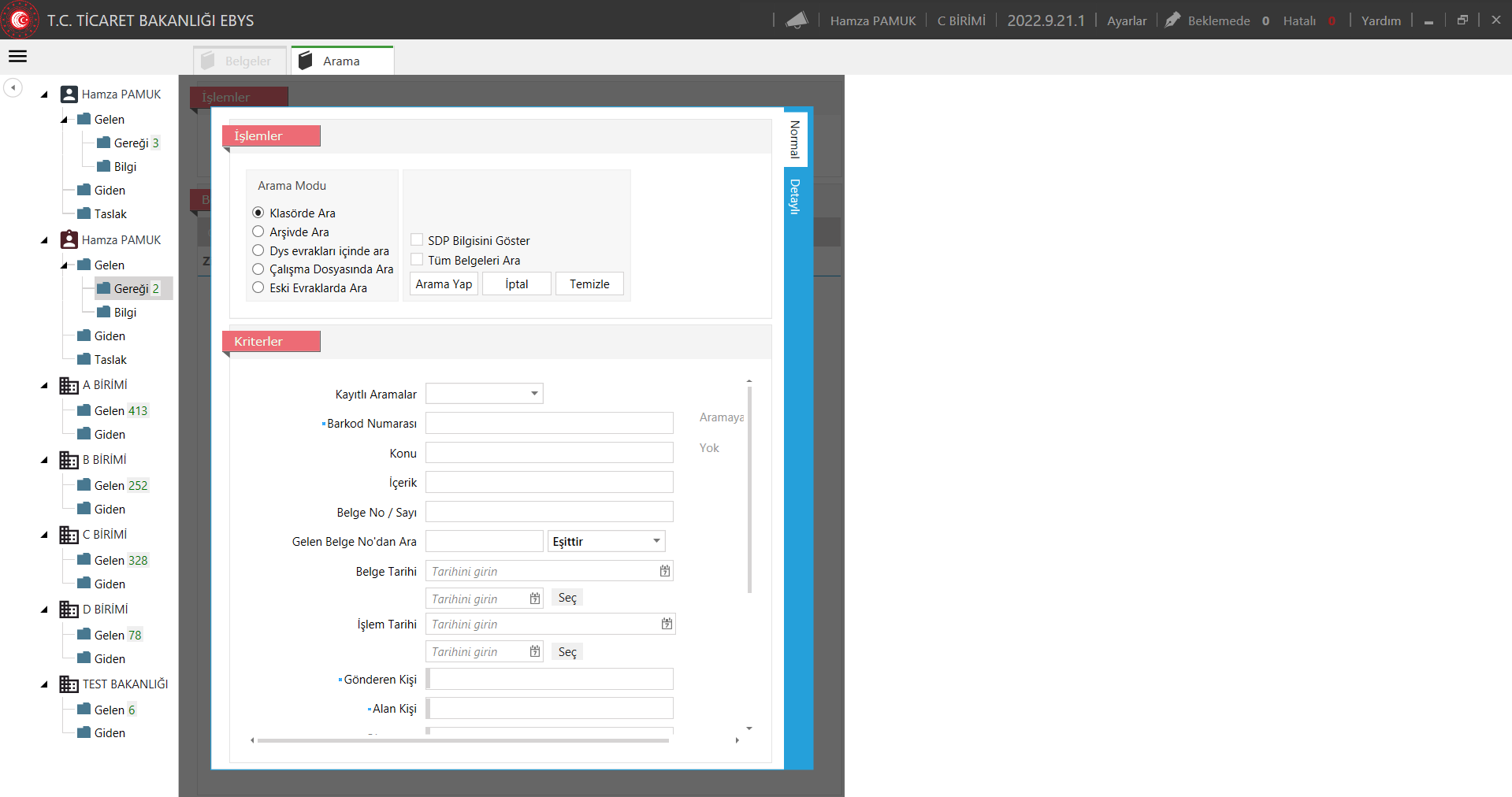Click the Arama Yap button
The width and height of the screenshot is (1512, 797).
[x=444, y=284]
